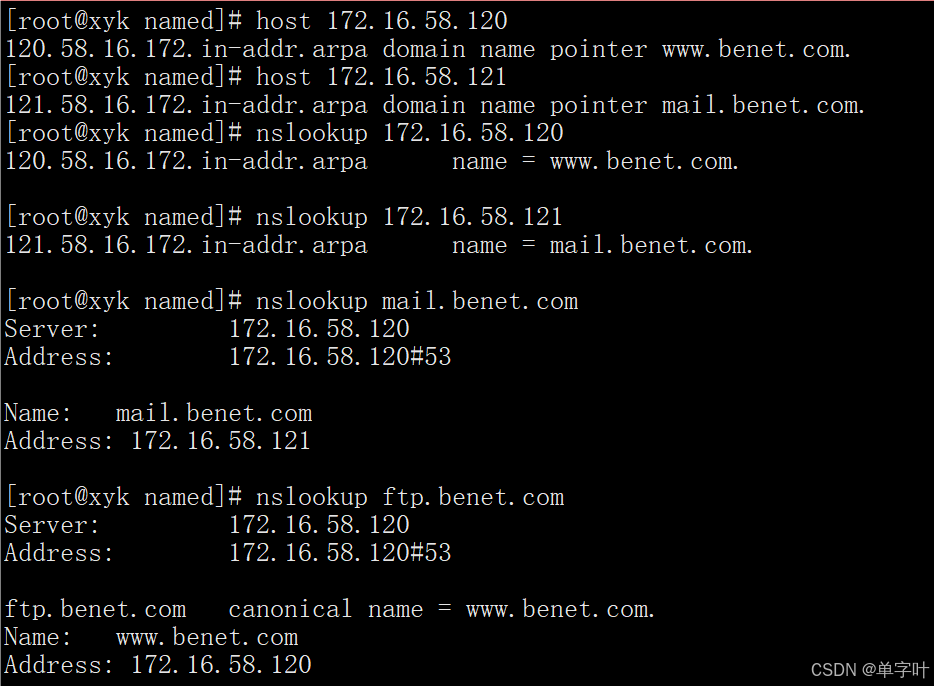
Task: Click 'Name: www.benet.com' line
Action: click(x=151, y=637)
